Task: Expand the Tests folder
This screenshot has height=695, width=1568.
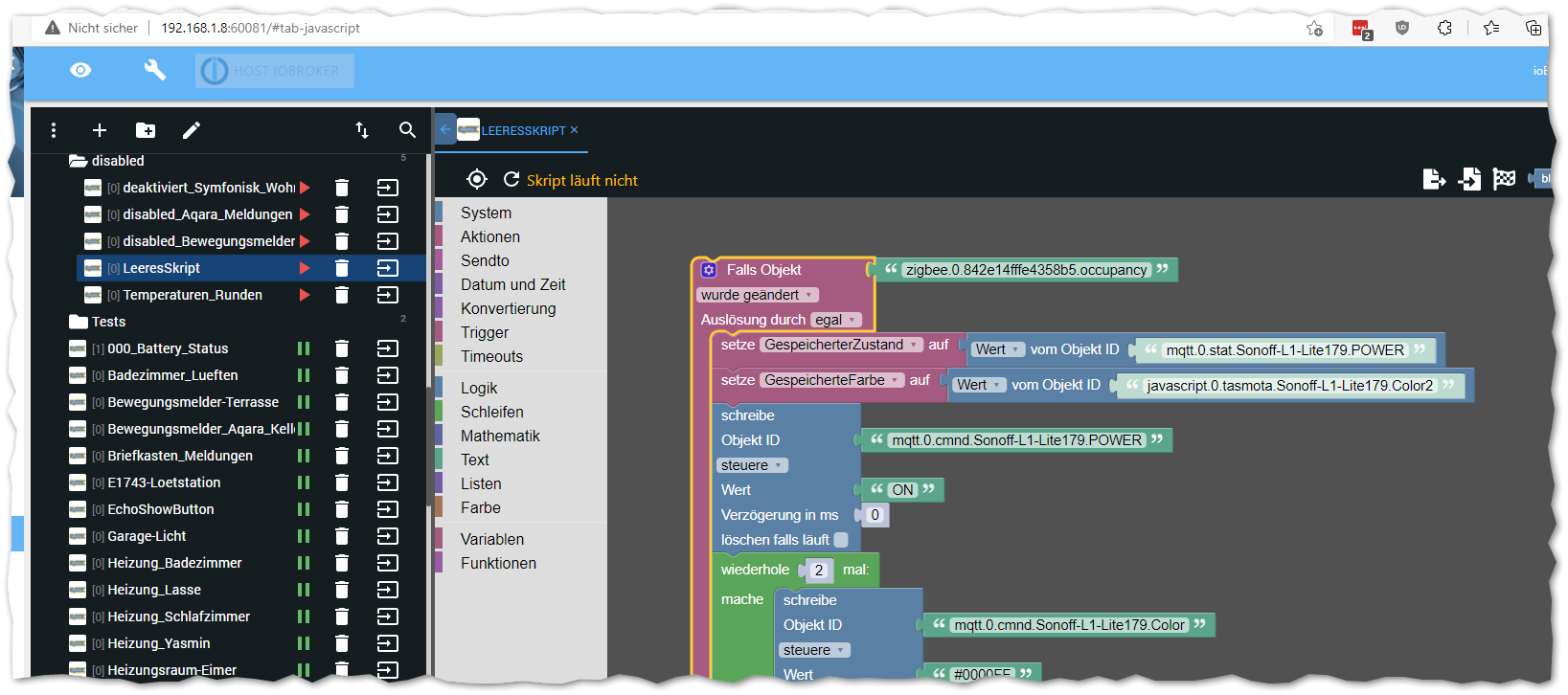Action: [x=79, y=322]
